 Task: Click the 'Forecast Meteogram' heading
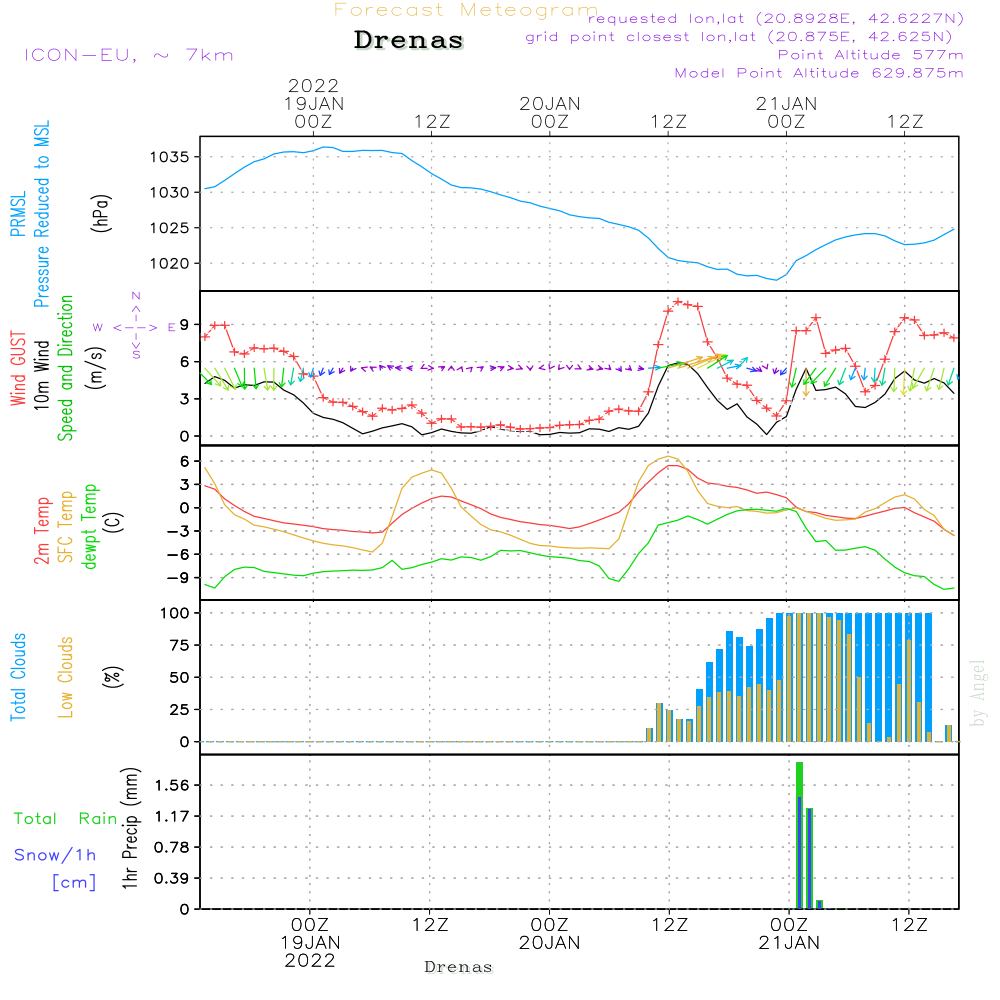(x=465, y=10)
